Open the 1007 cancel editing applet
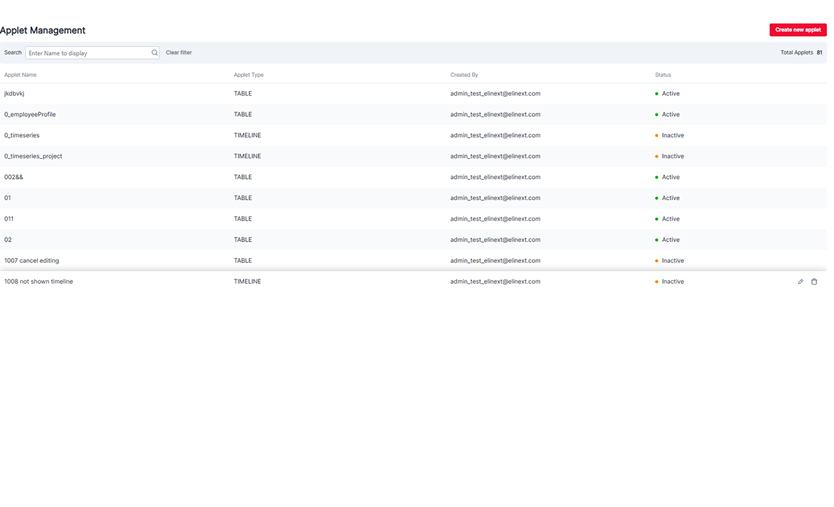 tap(31, 261)
